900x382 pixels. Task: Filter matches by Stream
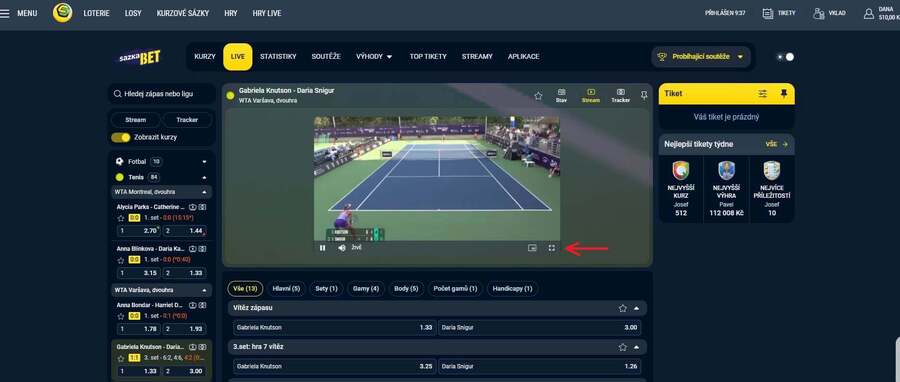pyautogui.click(x=135, y=120)
